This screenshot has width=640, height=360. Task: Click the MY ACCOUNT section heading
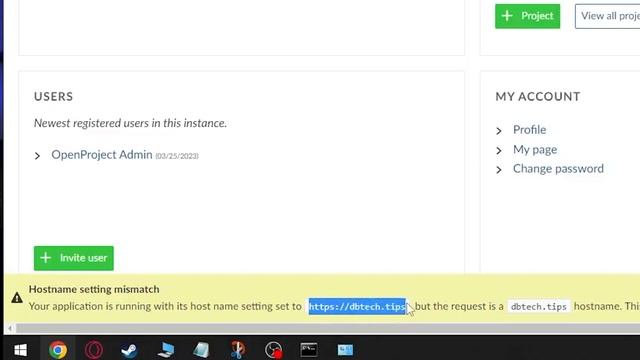(538, 96)
